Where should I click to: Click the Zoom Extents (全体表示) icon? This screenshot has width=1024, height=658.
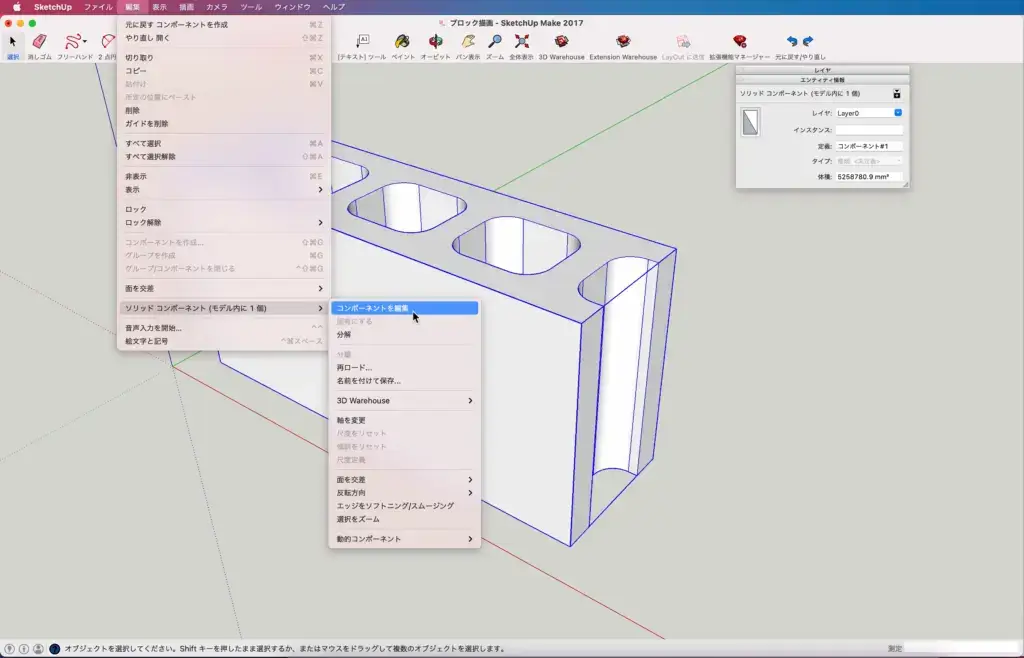click(522, 43)
